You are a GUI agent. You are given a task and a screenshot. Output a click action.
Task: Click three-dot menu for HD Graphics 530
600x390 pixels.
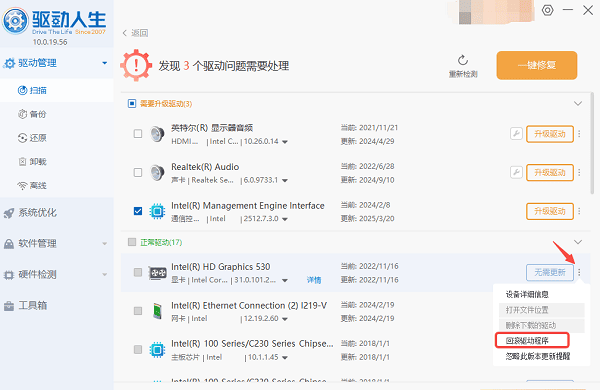[579, 272]
